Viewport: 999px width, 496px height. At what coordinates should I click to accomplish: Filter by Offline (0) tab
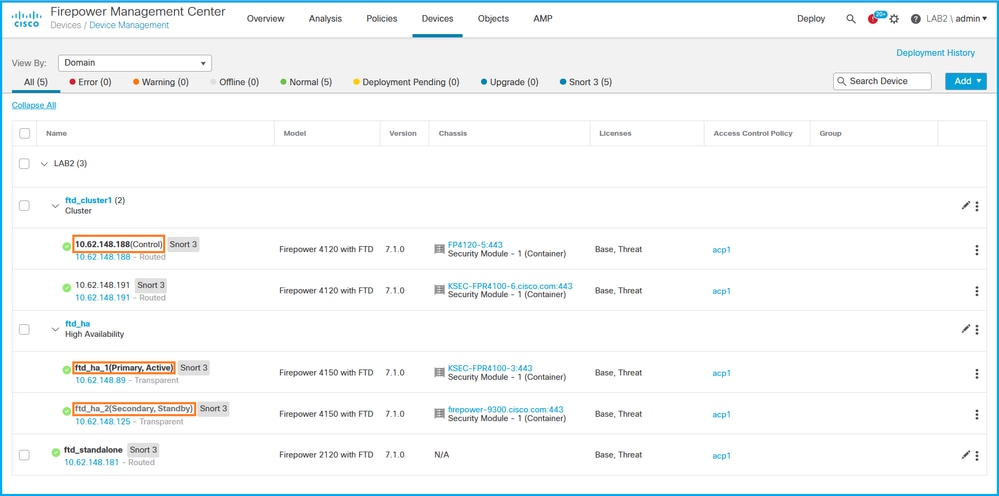click(x=234, y=82)
